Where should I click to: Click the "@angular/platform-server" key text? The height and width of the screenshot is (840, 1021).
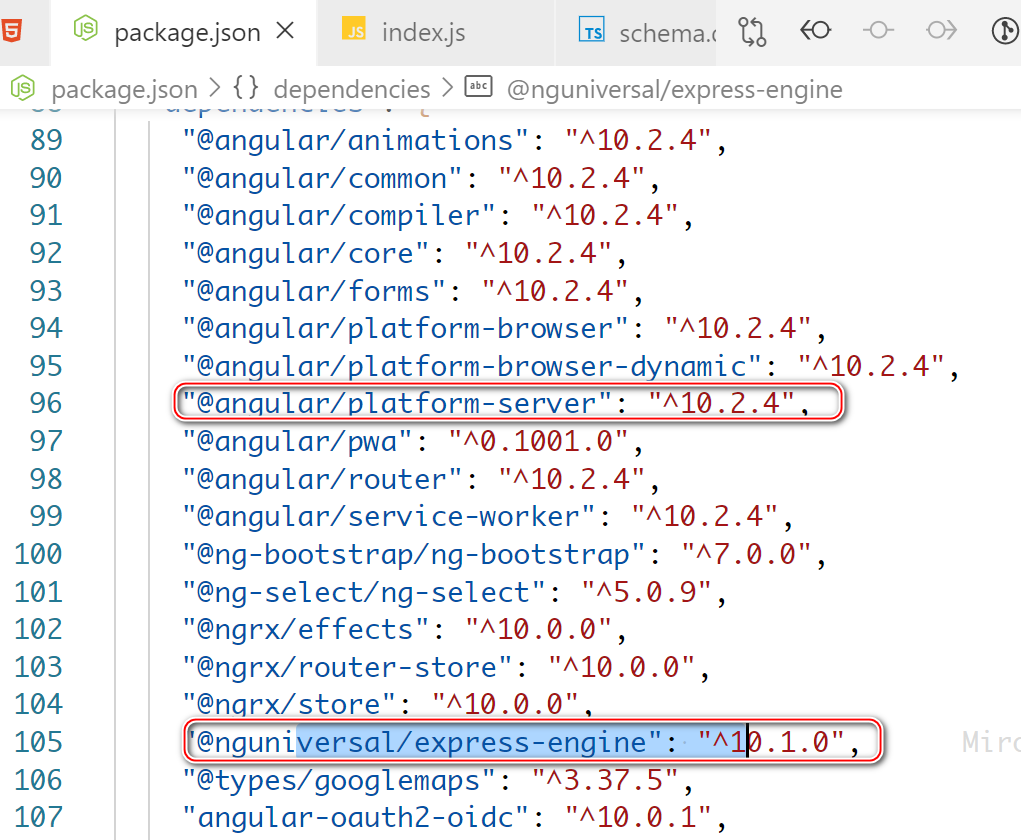pyautogui.click(x=397, y=403)
